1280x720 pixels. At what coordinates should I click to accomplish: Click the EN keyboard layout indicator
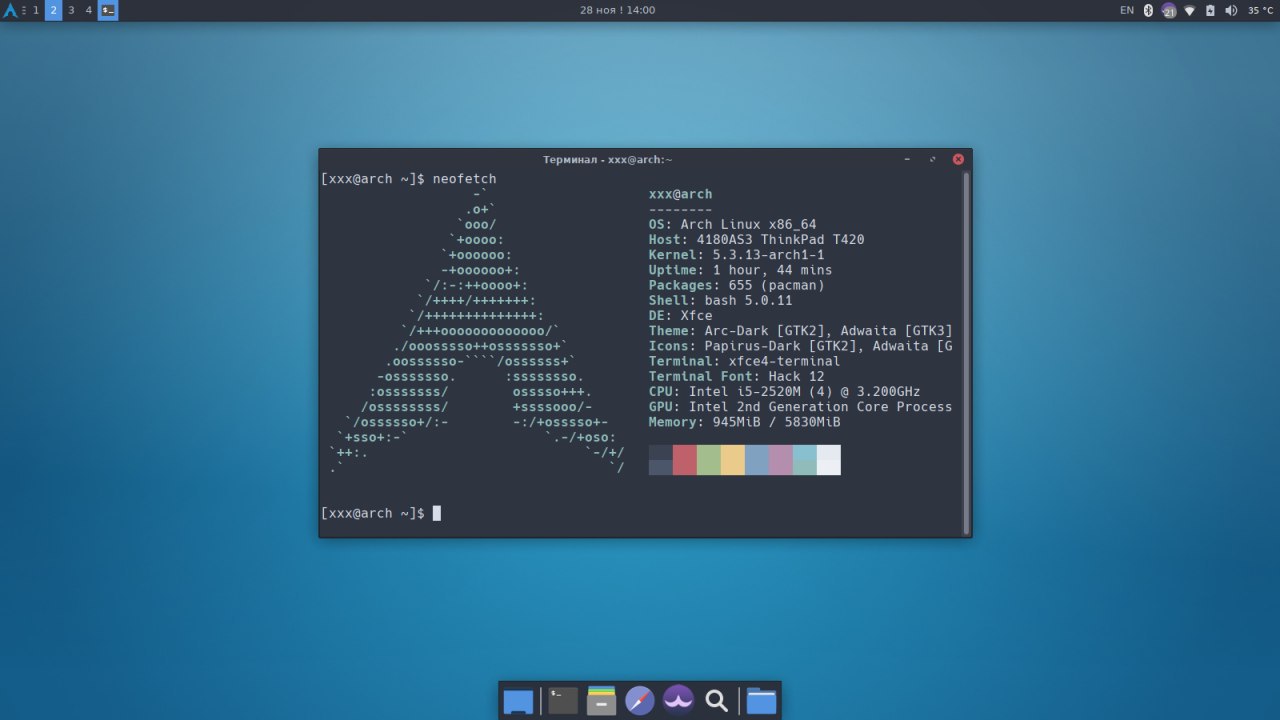point(1127,10)
